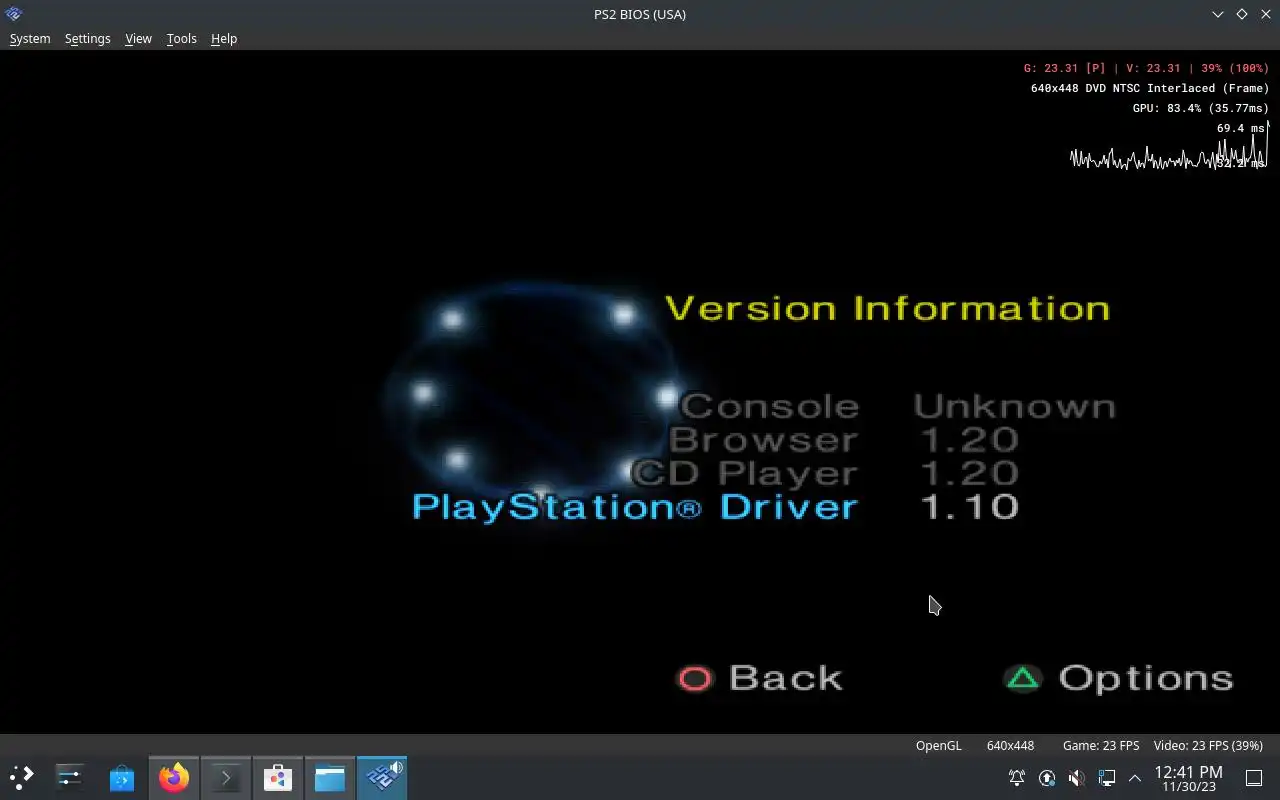Click the show desktop button

click(1254, 777)
